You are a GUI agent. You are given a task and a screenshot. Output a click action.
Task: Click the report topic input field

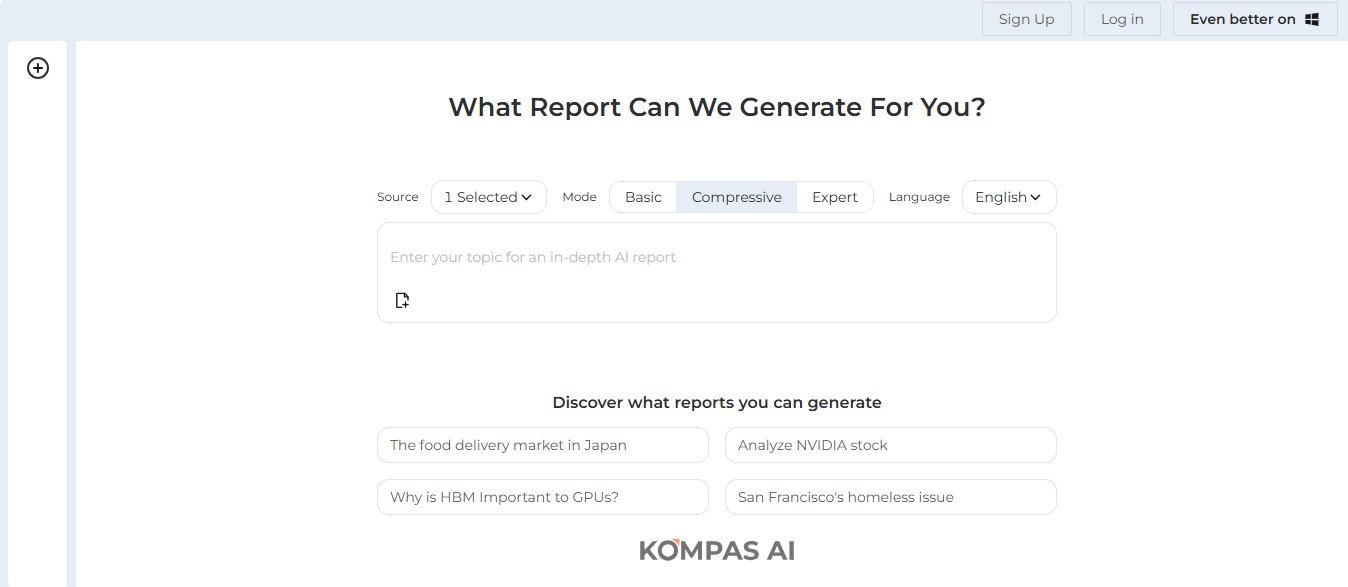[716, 257]
